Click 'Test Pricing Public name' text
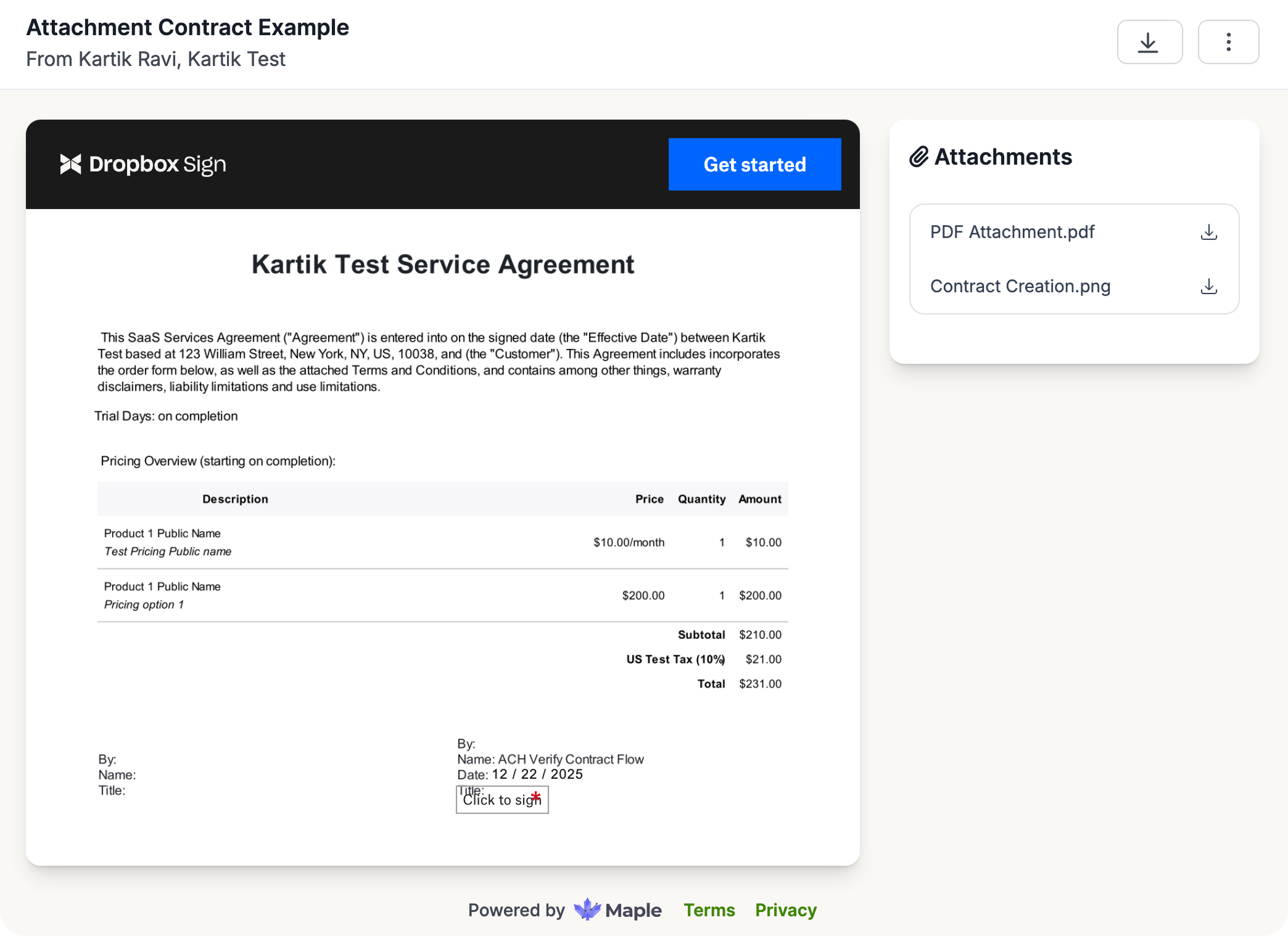This screenshot has height=936, width=1288. 168,551
